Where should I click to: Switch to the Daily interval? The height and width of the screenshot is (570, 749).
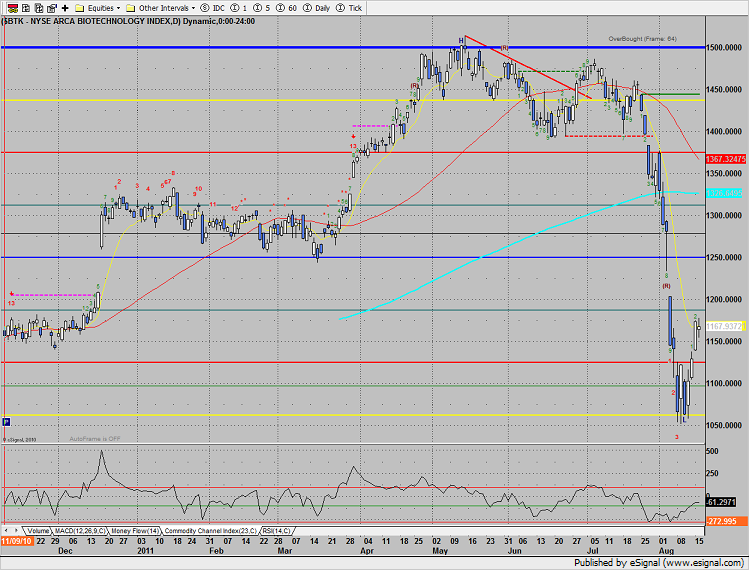pos(317,8)
